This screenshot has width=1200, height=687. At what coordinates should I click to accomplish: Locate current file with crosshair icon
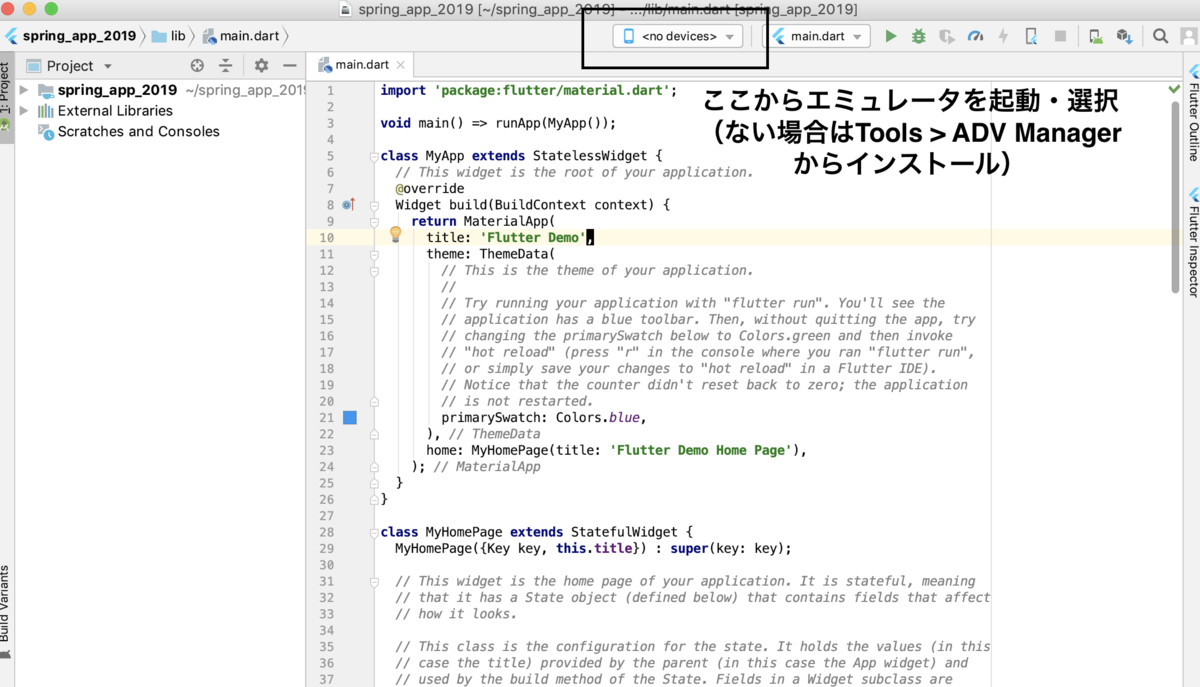coord(197,65)
